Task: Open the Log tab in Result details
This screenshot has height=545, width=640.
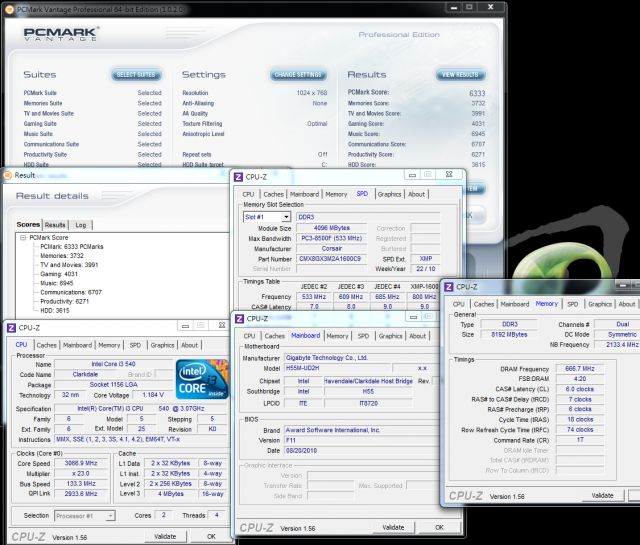Action: (80, 225)
